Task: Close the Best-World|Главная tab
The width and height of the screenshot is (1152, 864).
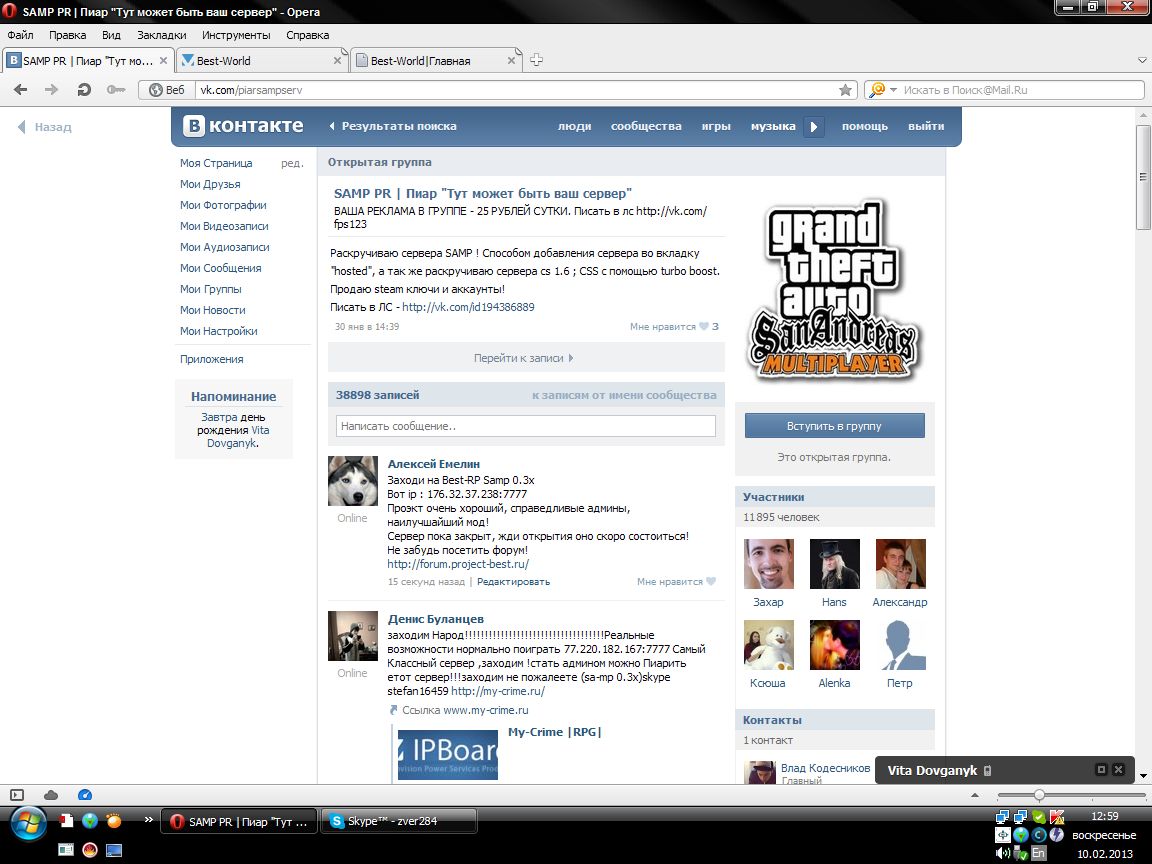Action: 511,61
